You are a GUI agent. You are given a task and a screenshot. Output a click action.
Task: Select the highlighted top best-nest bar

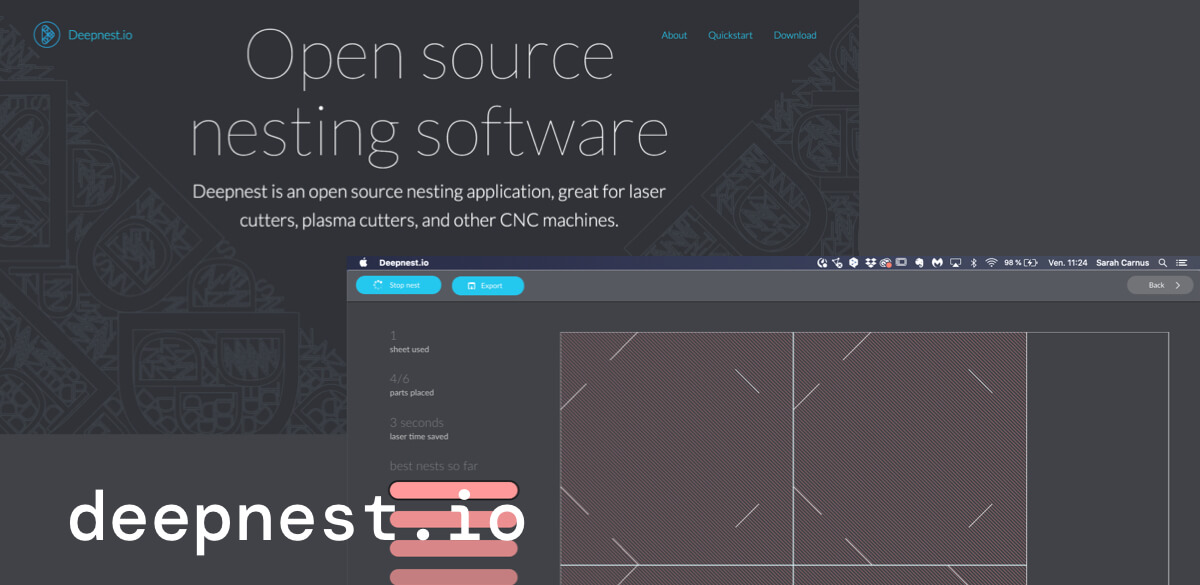tap(454, 490)
